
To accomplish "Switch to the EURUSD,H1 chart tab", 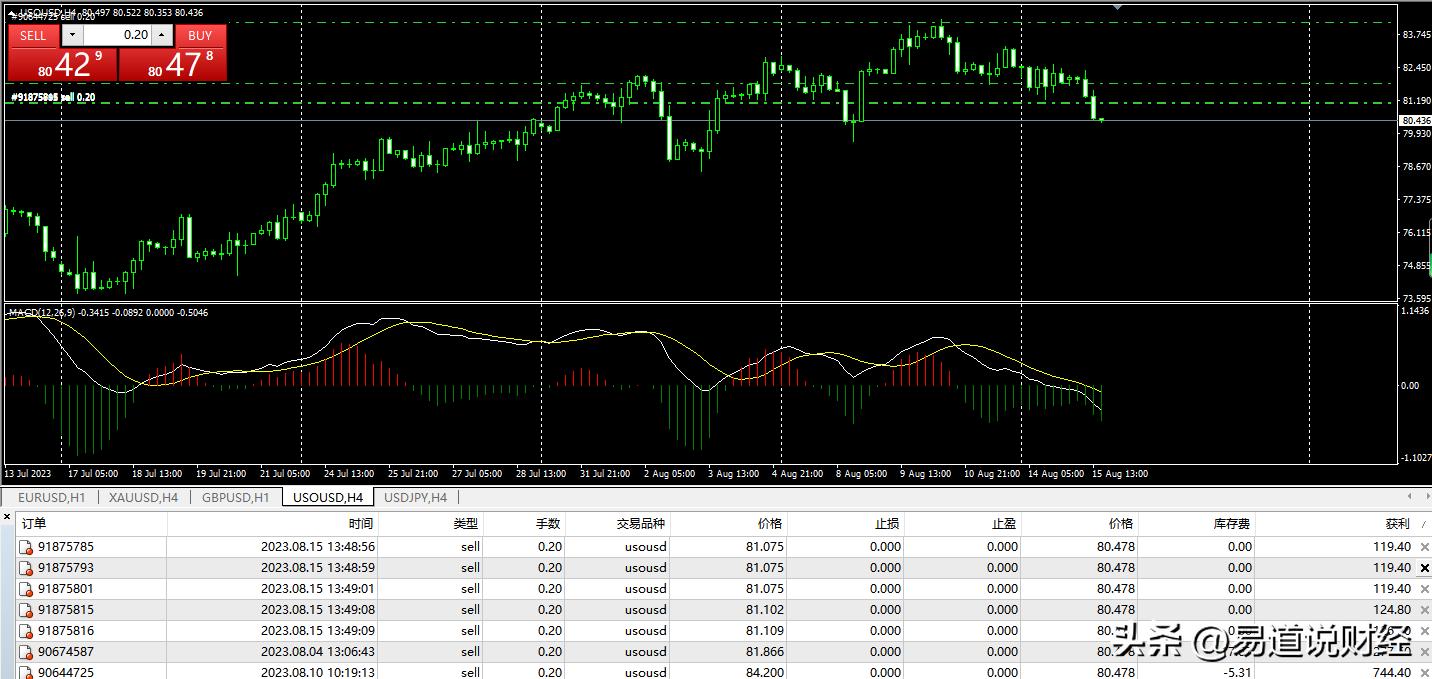I will pyautogui.click(x=51, y=497).
